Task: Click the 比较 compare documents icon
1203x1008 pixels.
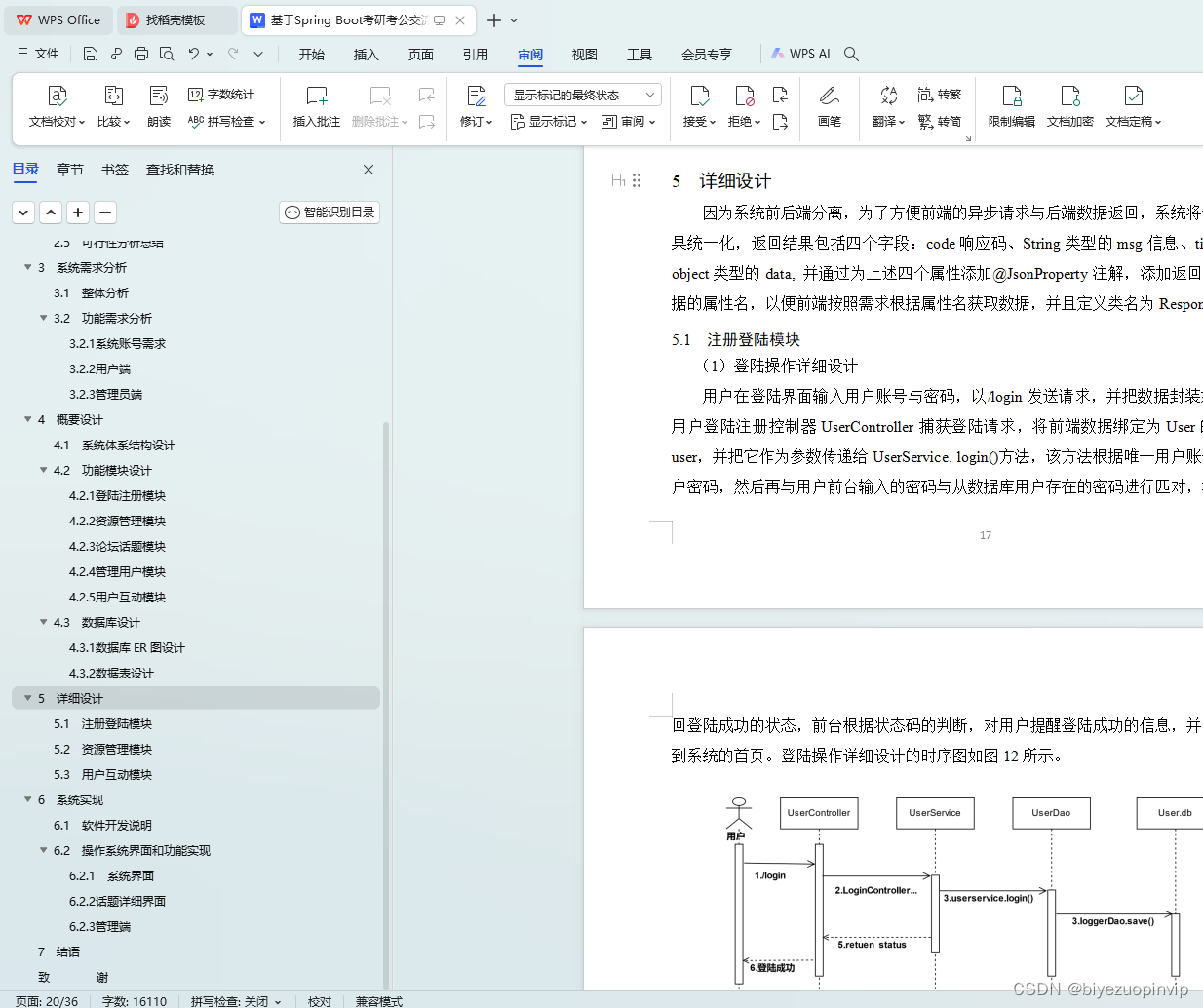Action: 113,96
